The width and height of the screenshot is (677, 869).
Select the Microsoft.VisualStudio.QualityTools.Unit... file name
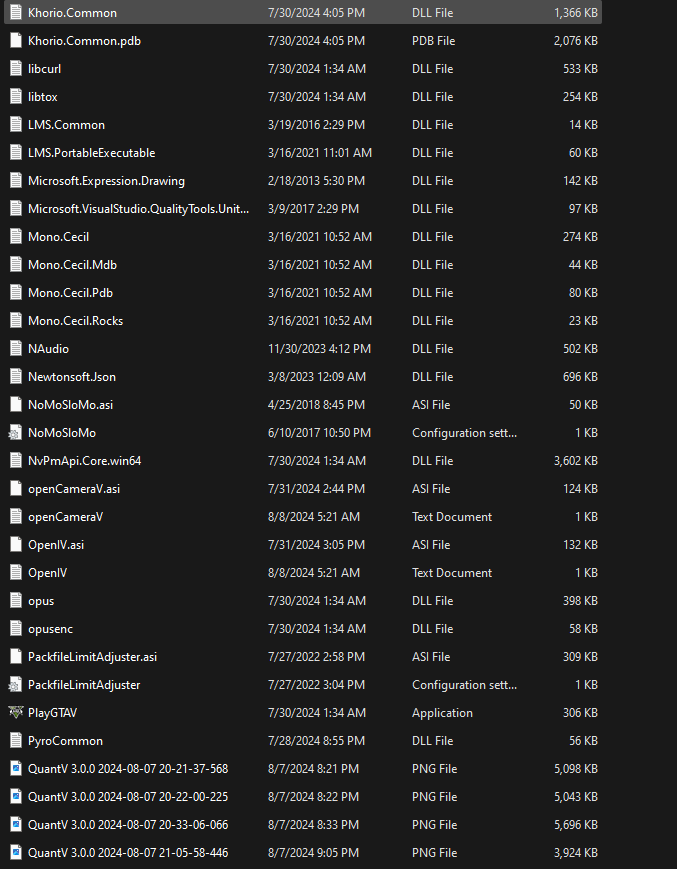[x=139, y=208]
